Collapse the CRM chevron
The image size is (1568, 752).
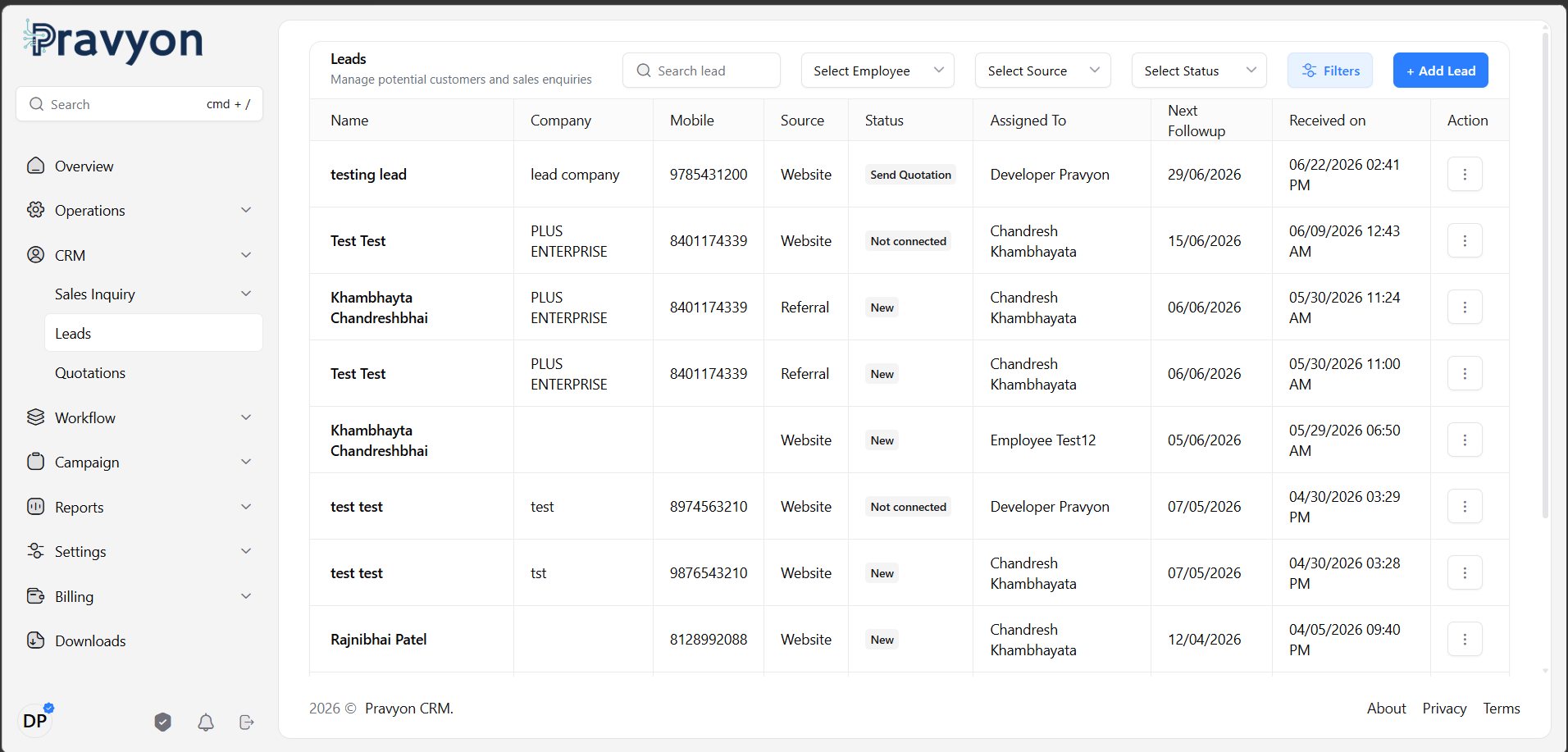pos(246,255)
